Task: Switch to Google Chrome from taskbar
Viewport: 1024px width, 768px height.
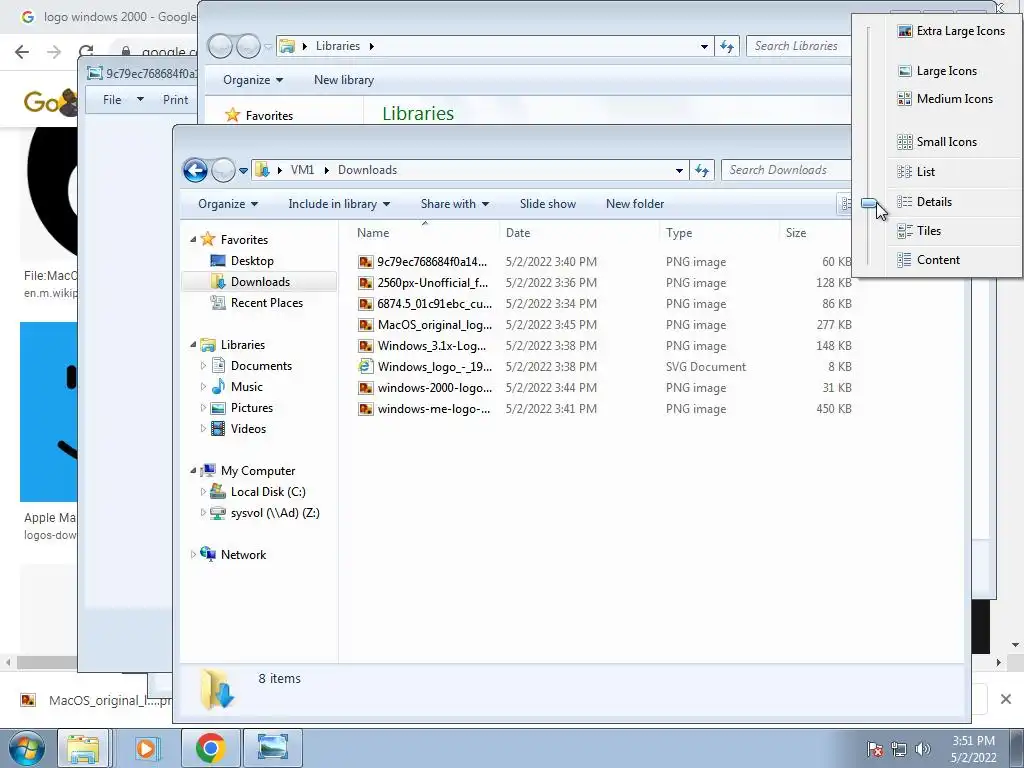Action: [210, 748]
